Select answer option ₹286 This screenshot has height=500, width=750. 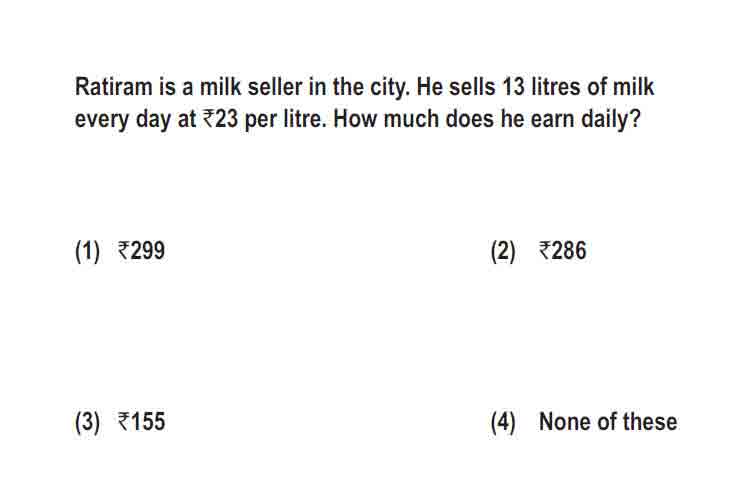coord(562,251)
